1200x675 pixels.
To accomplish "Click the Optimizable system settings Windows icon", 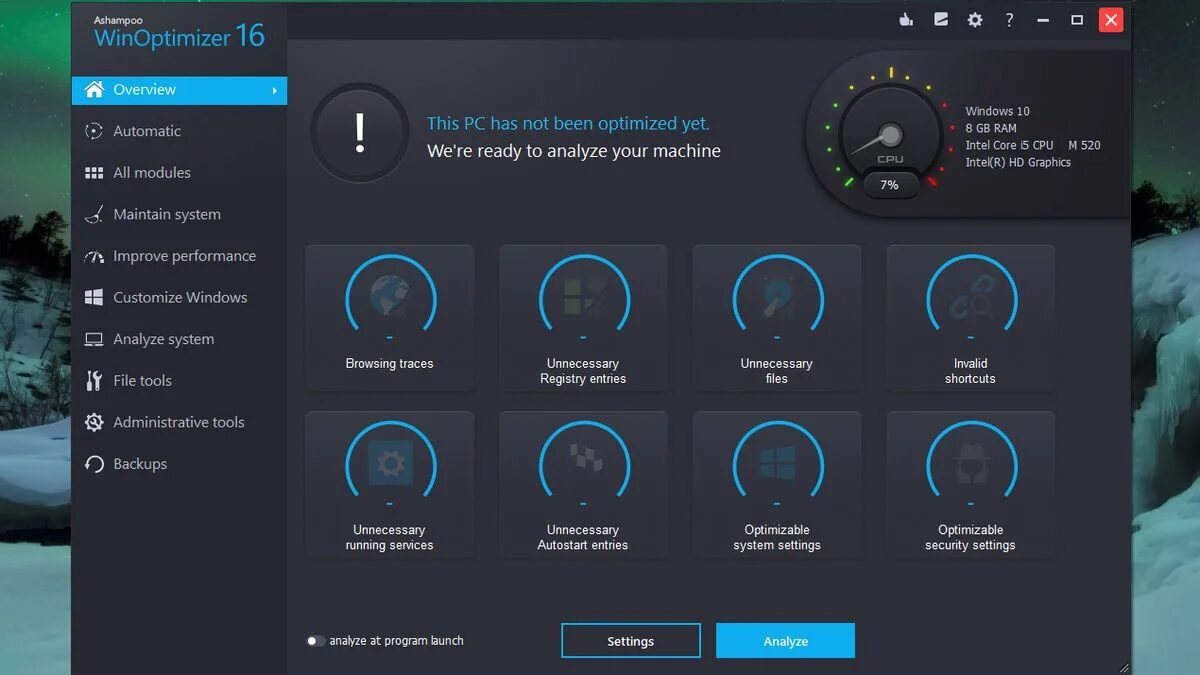I will [x=777, y=464].
